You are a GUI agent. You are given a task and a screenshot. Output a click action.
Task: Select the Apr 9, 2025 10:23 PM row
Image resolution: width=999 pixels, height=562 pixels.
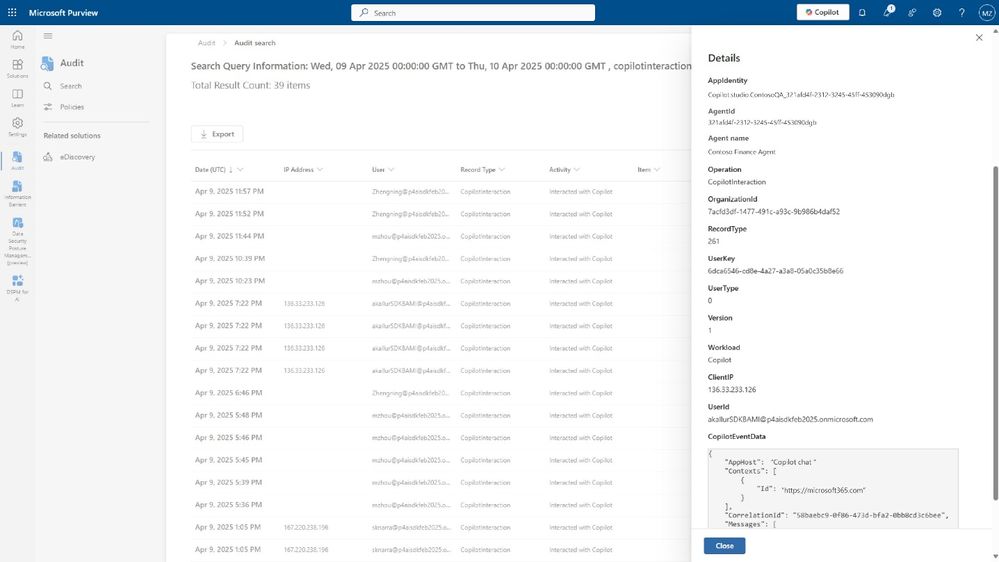tap(441, 281)
